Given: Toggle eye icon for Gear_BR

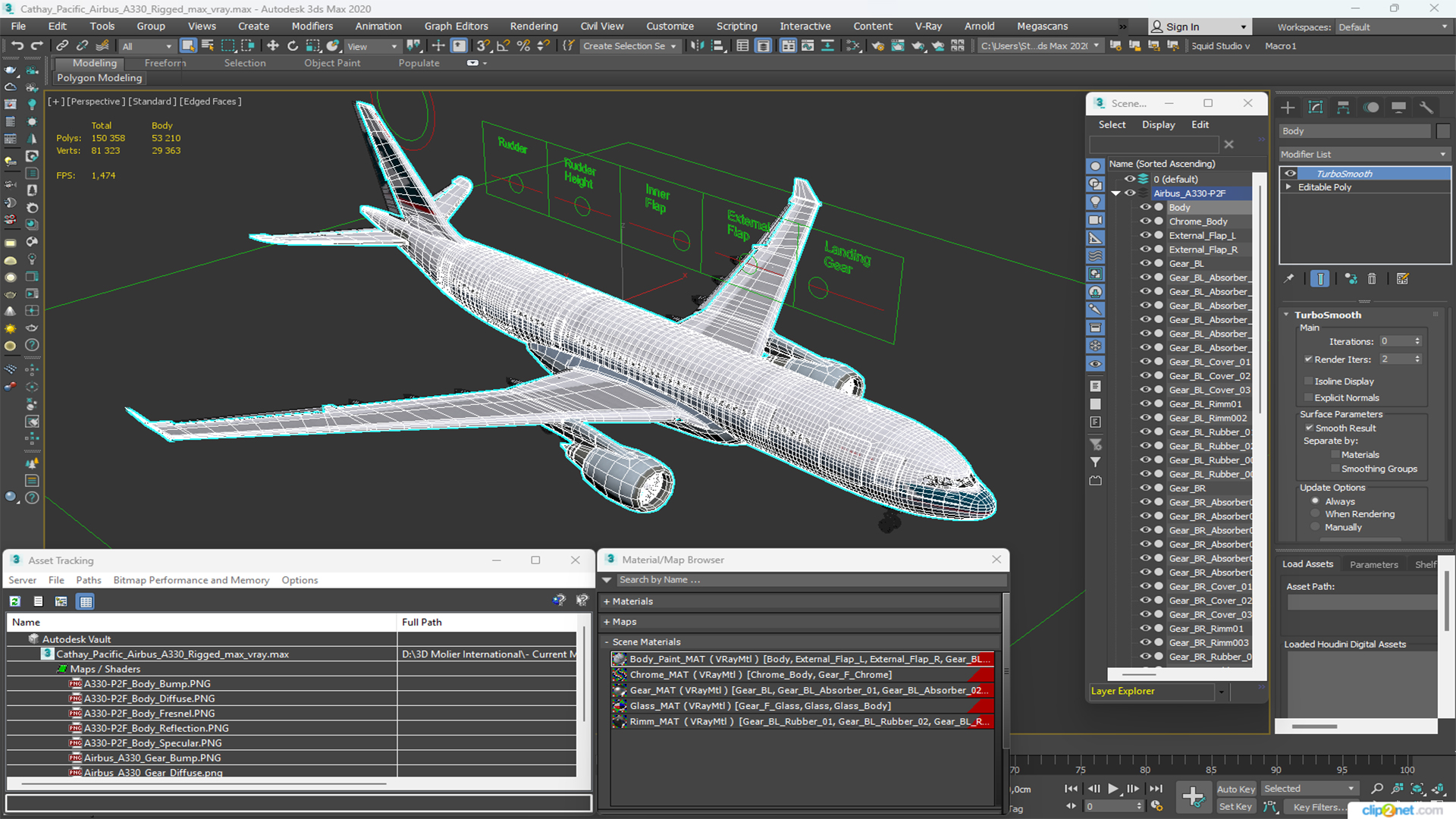Looking at the screenshot, I should pos(1145,488).
